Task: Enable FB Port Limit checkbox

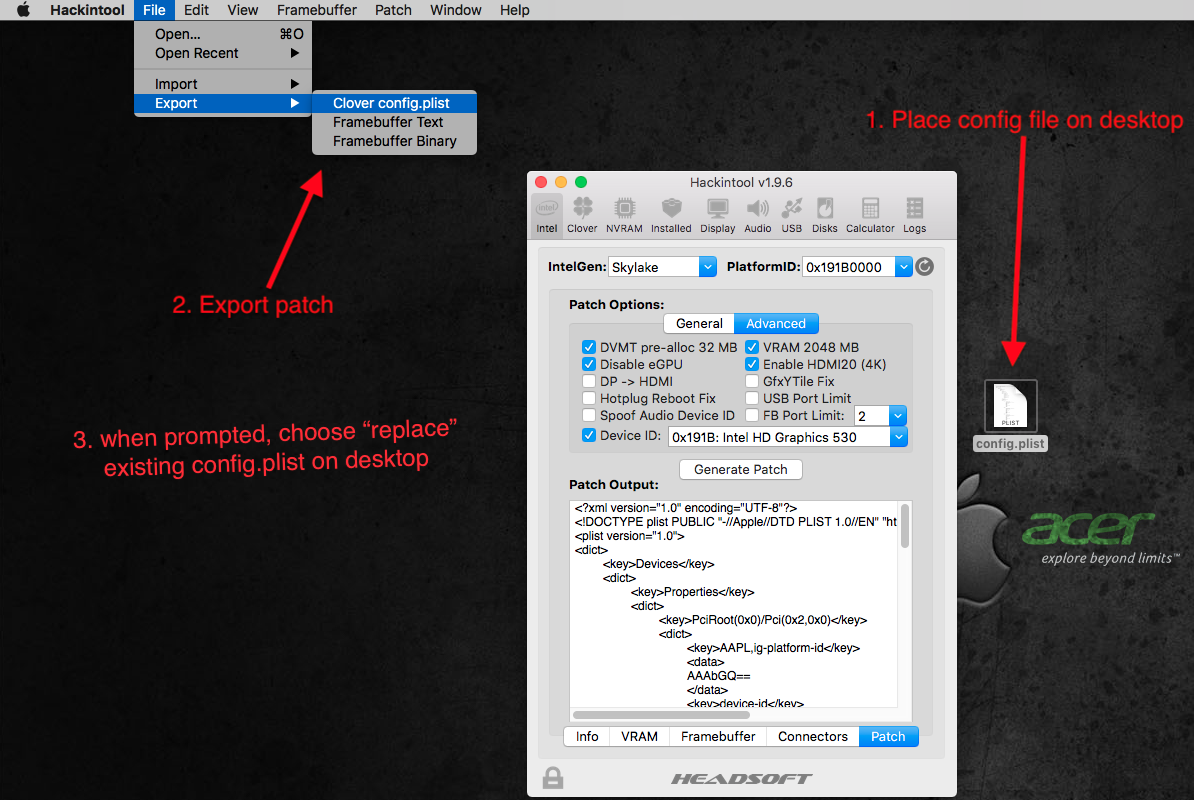Action: (x=752, y=416)
